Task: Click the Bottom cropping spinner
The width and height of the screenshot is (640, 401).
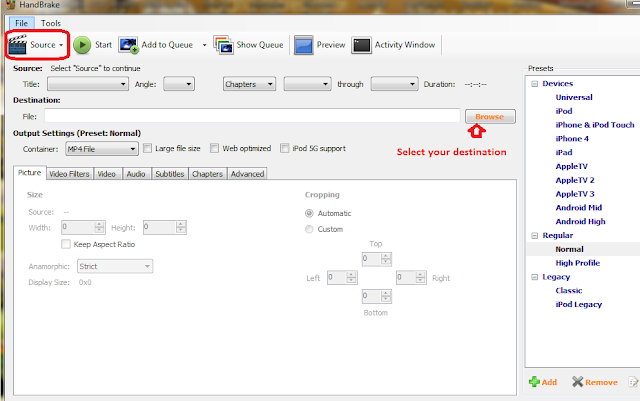Action: [x=377, y=296]
